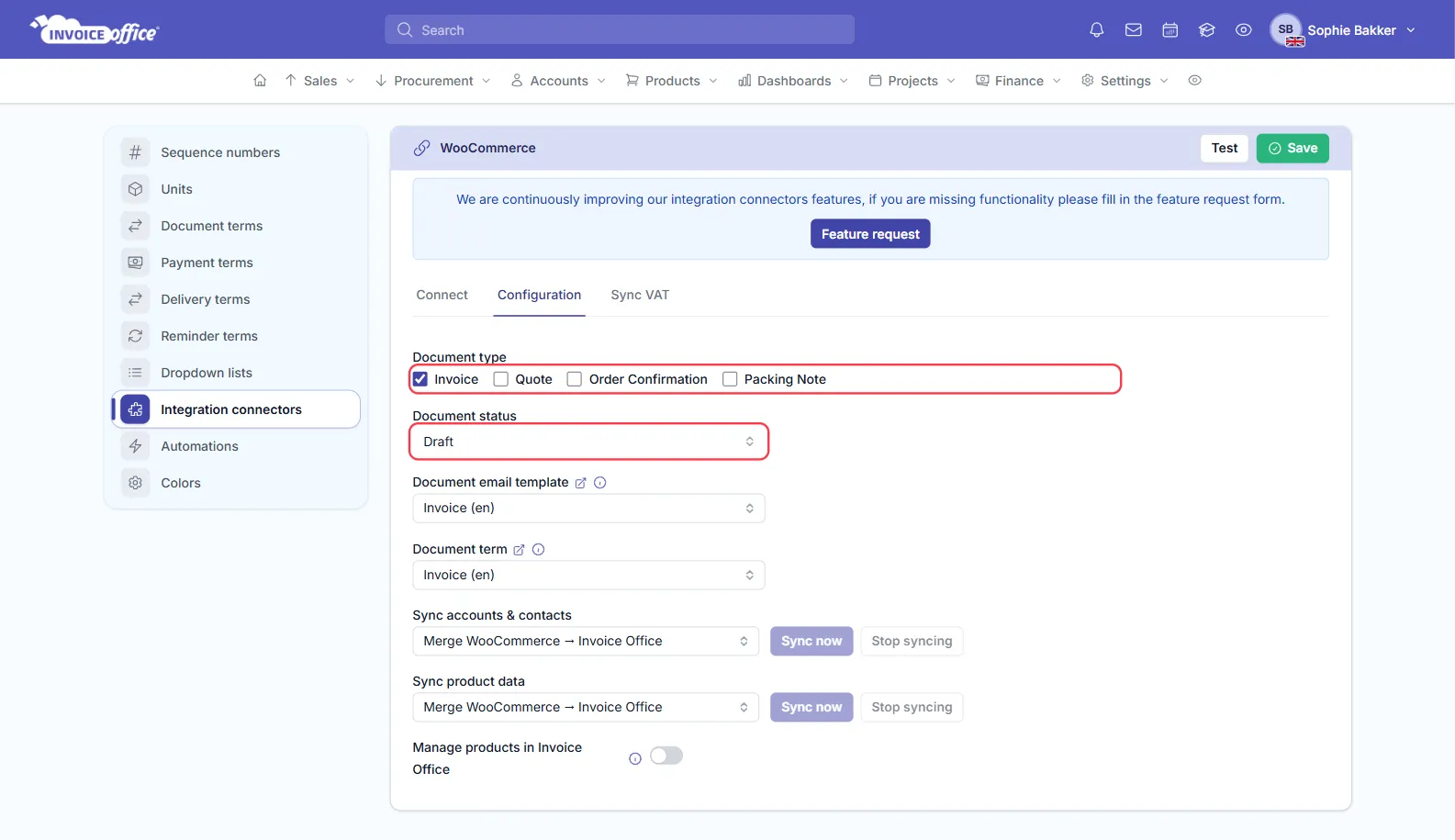Screen dimensions: 1455x840
Task: Click the Feature request button
Action: 870,234
